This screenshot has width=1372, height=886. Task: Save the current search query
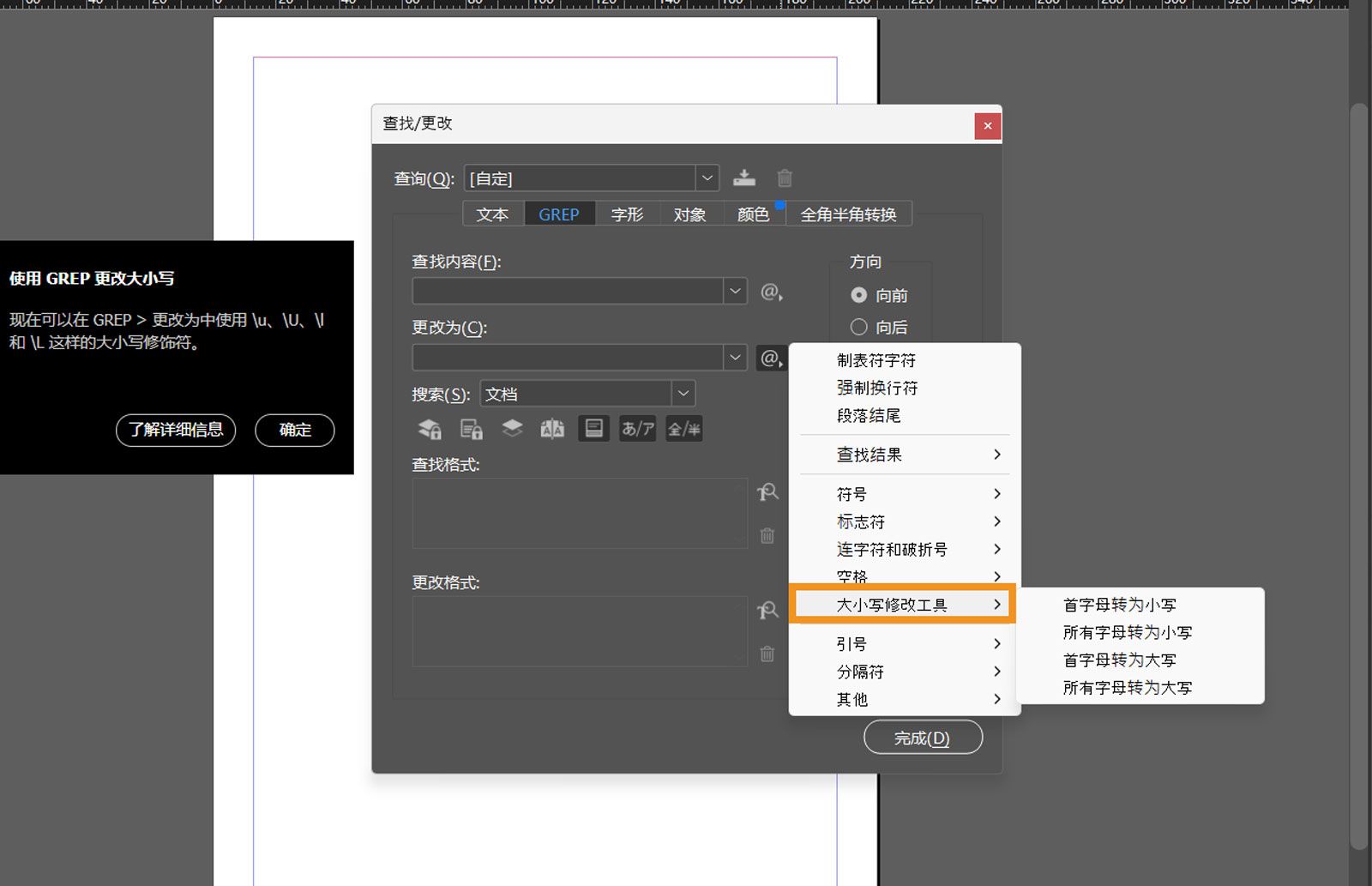pyautogui.click(x=744, y=178)
